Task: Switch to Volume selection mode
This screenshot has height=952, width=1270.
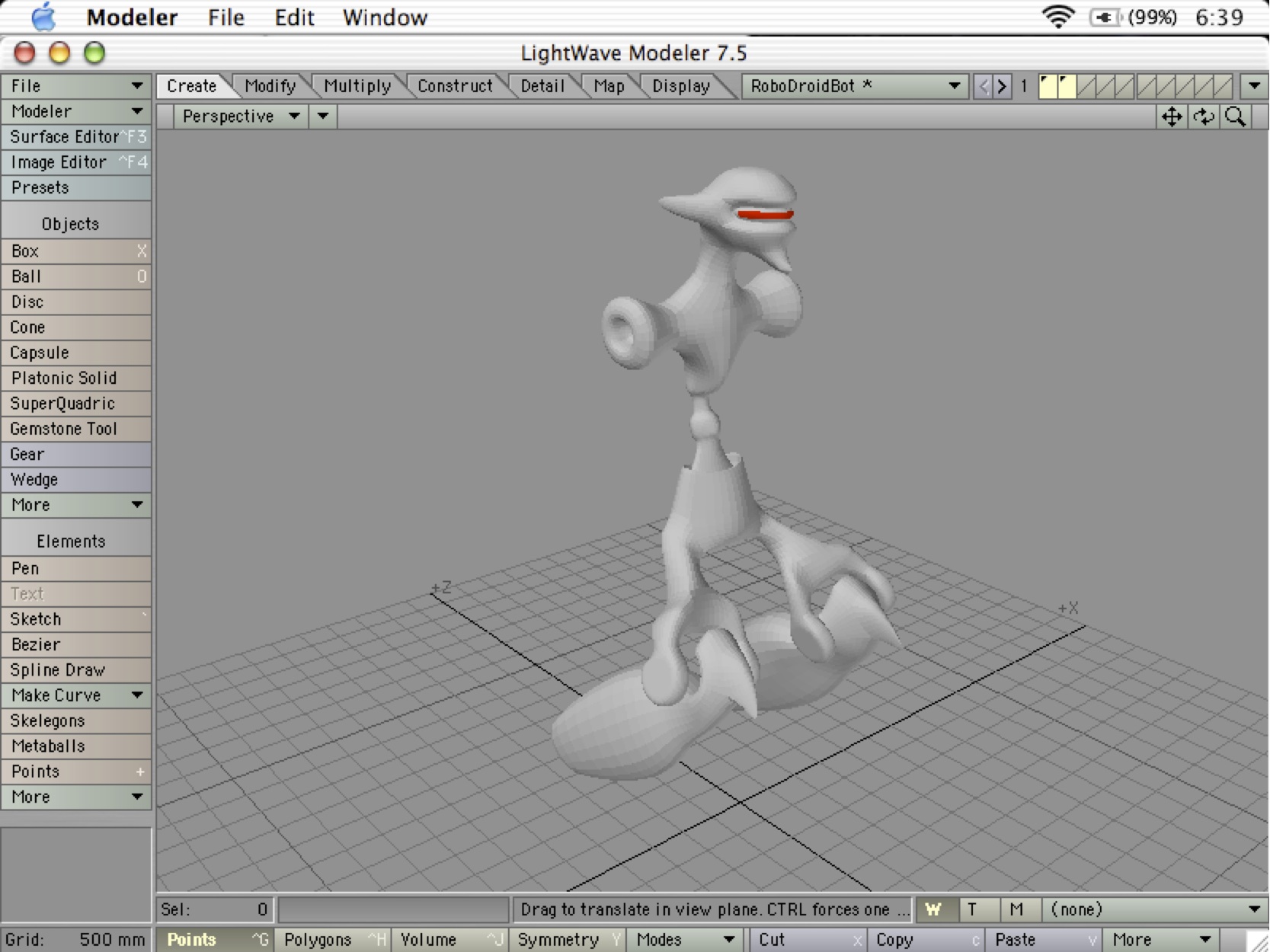Action: (x=449, y=940)
